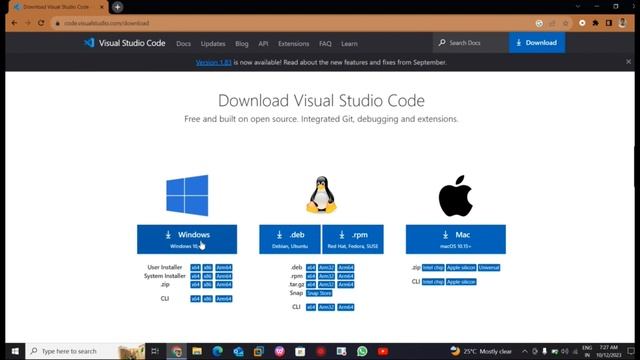Download the Mac build button
Screen dimensions: 640x360
coord(456,239)
